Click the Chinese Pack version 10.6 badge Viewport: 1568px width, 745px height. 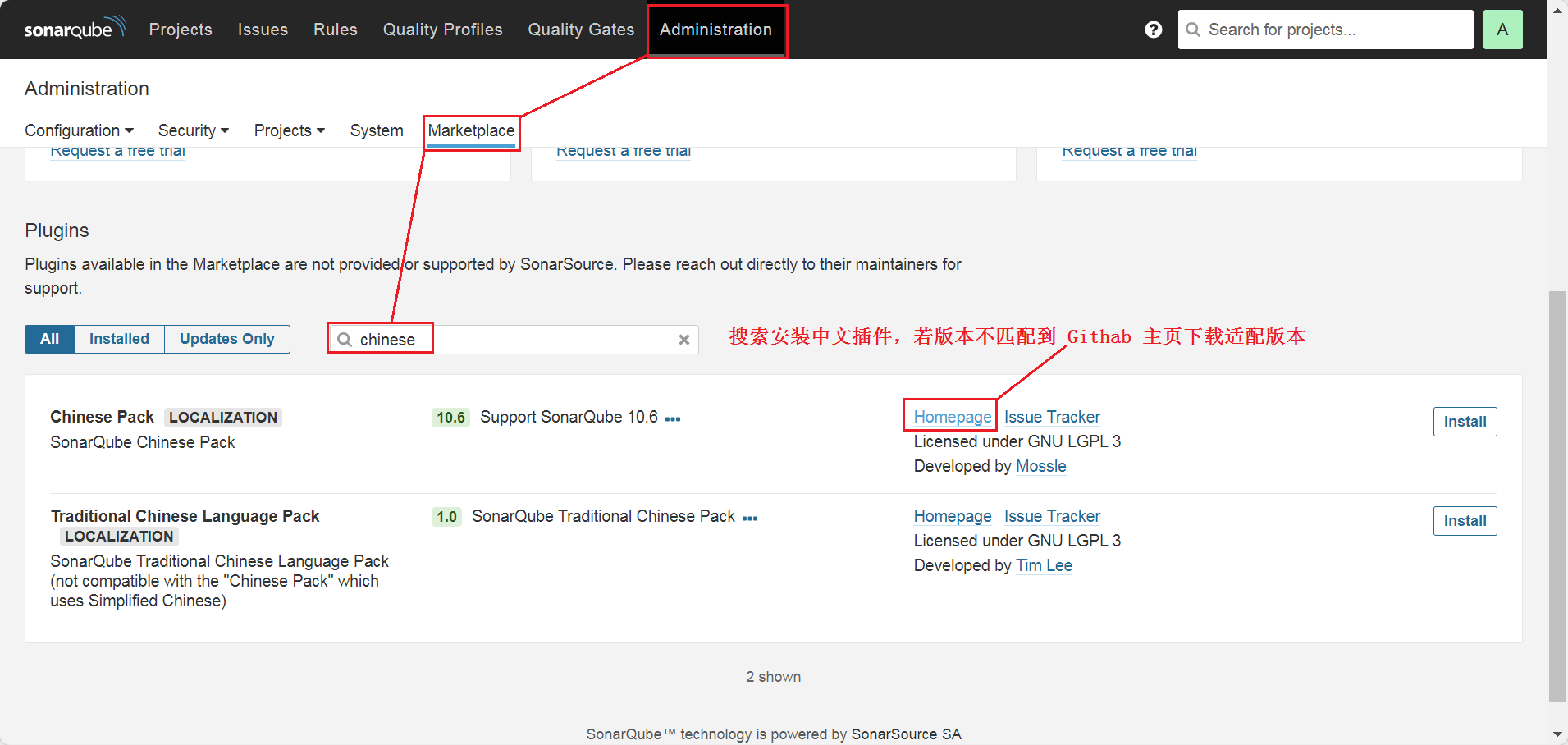(x=450, y=418)
